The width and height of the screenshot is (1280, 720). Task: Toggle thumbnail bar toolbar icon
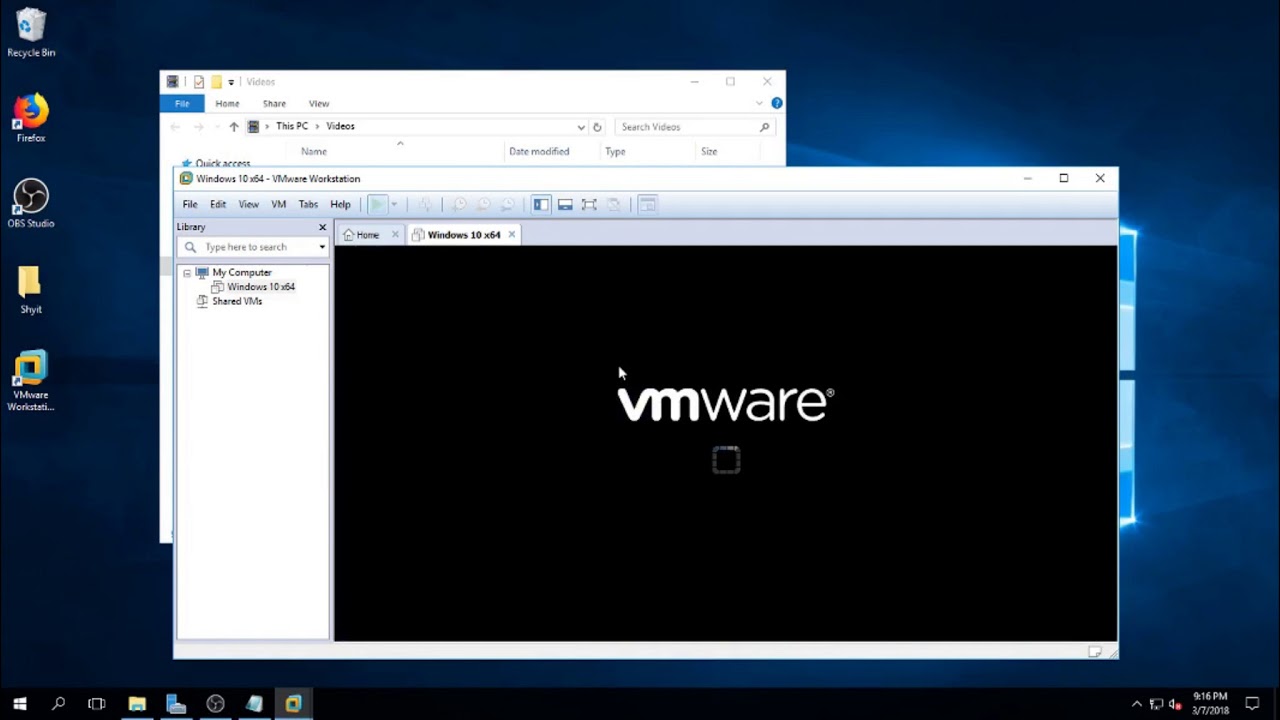pyautogui.click(x=565, y=204)
